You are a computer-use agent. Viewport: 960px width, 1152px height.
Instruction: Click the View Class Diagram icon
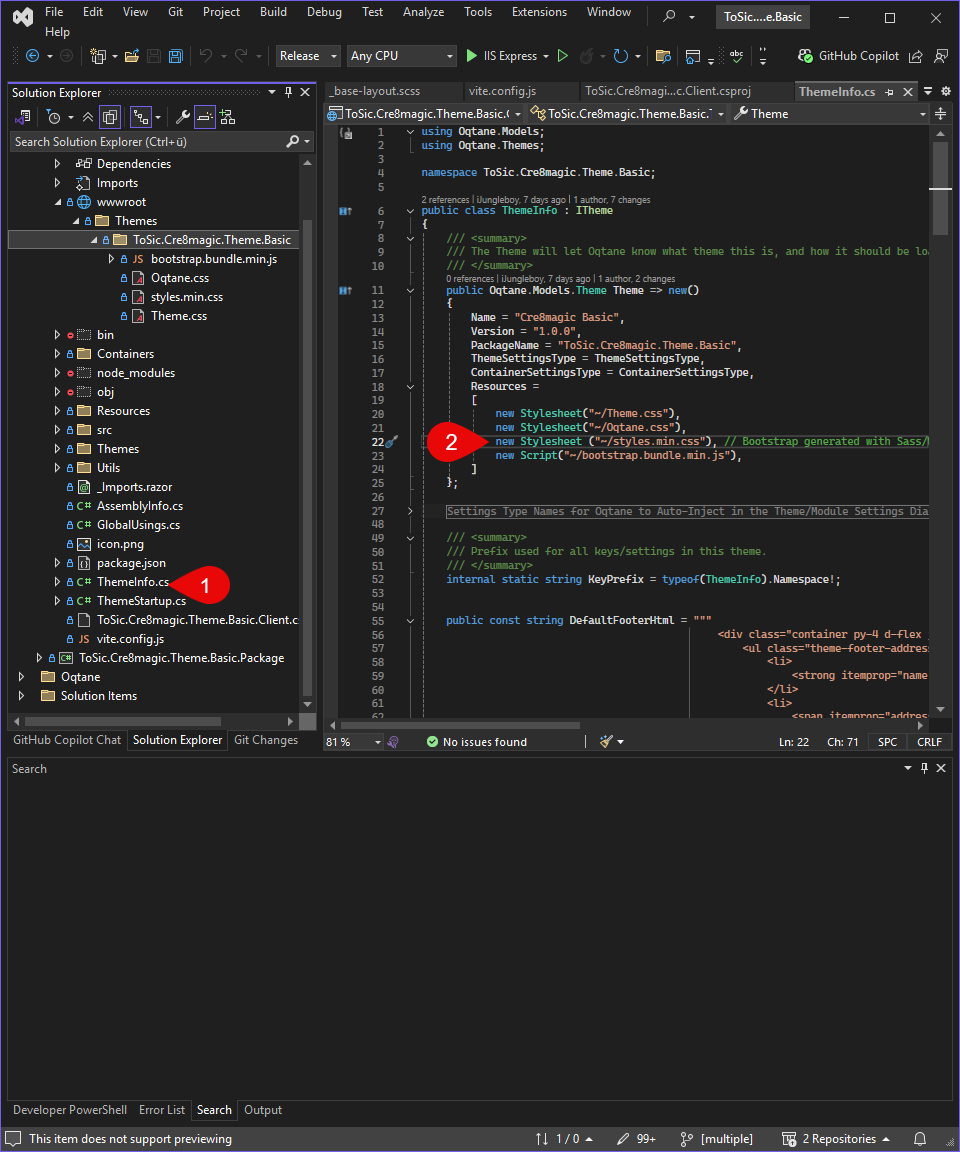pos(228,117)
